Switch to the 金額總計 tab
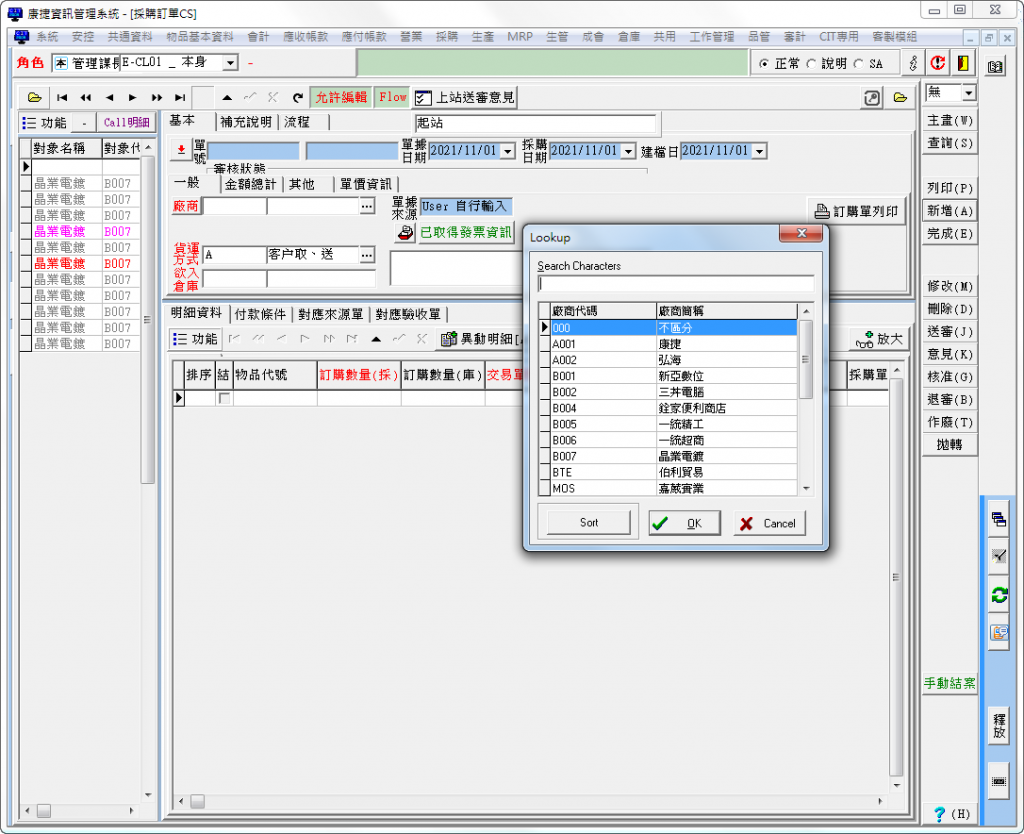Viewport: 1024px width, 834px height. pyautogui.click(x=250, y=184)
